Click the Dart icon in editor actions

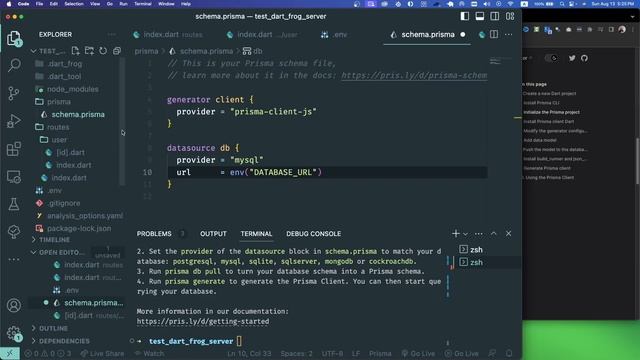tap(482, 35)
